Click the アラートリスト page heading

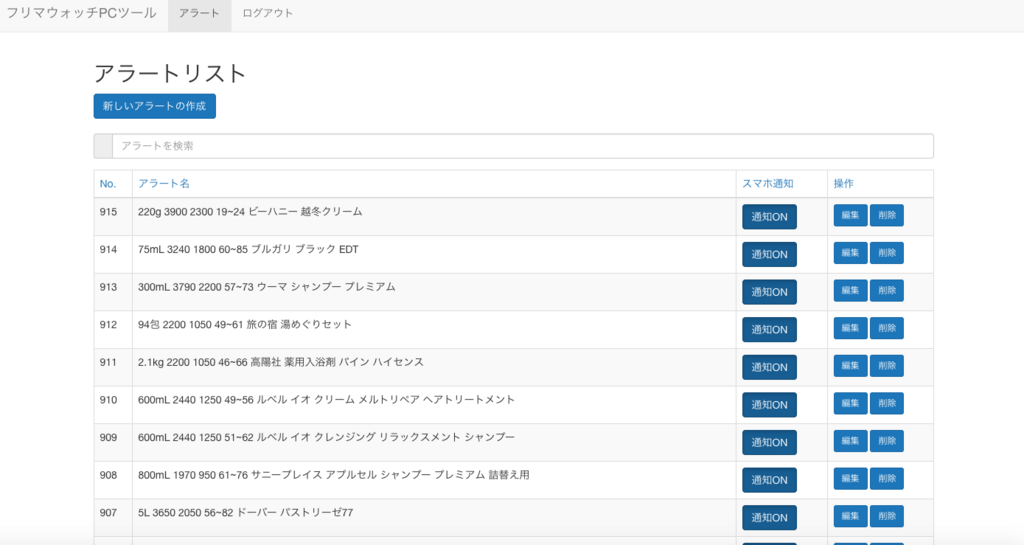[x=170, y=73]
